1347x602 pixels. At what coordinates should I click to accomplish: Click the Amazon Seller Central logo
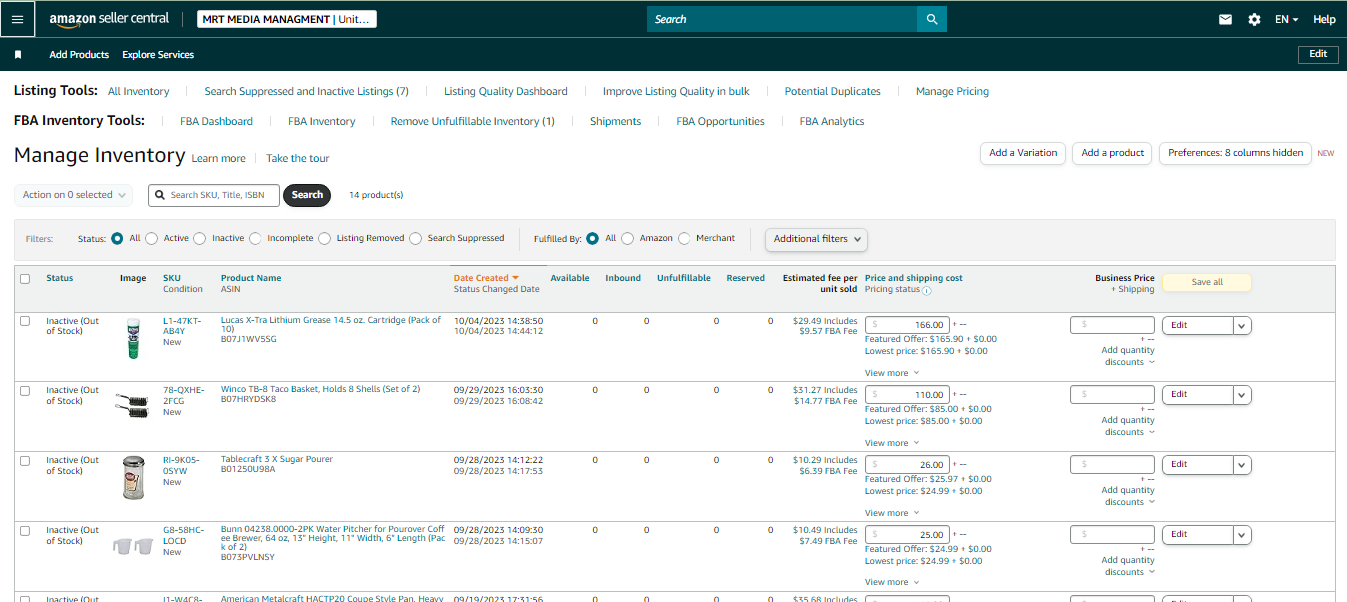(x=109, y=19)
